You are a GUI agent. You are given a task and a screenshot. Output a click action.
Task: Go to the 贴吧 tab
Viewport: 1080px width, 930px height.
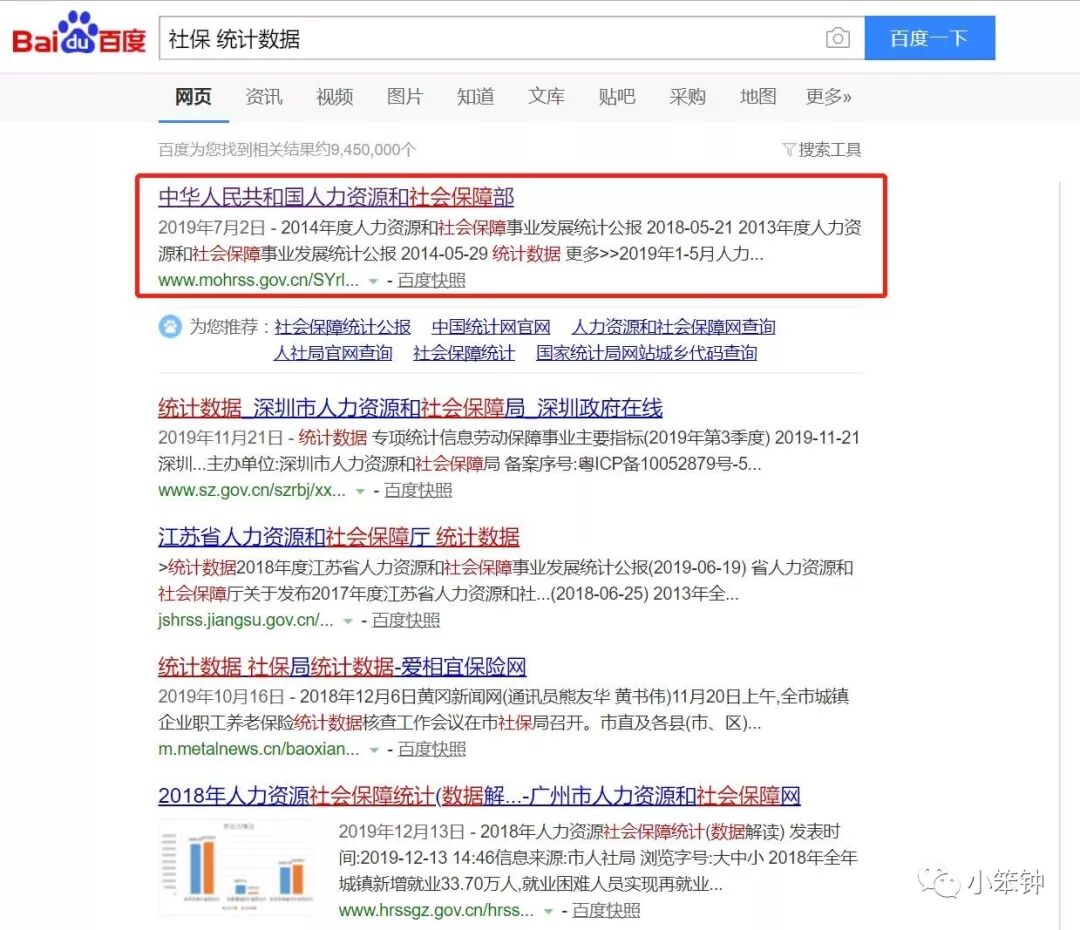click(x=617, y=96)
